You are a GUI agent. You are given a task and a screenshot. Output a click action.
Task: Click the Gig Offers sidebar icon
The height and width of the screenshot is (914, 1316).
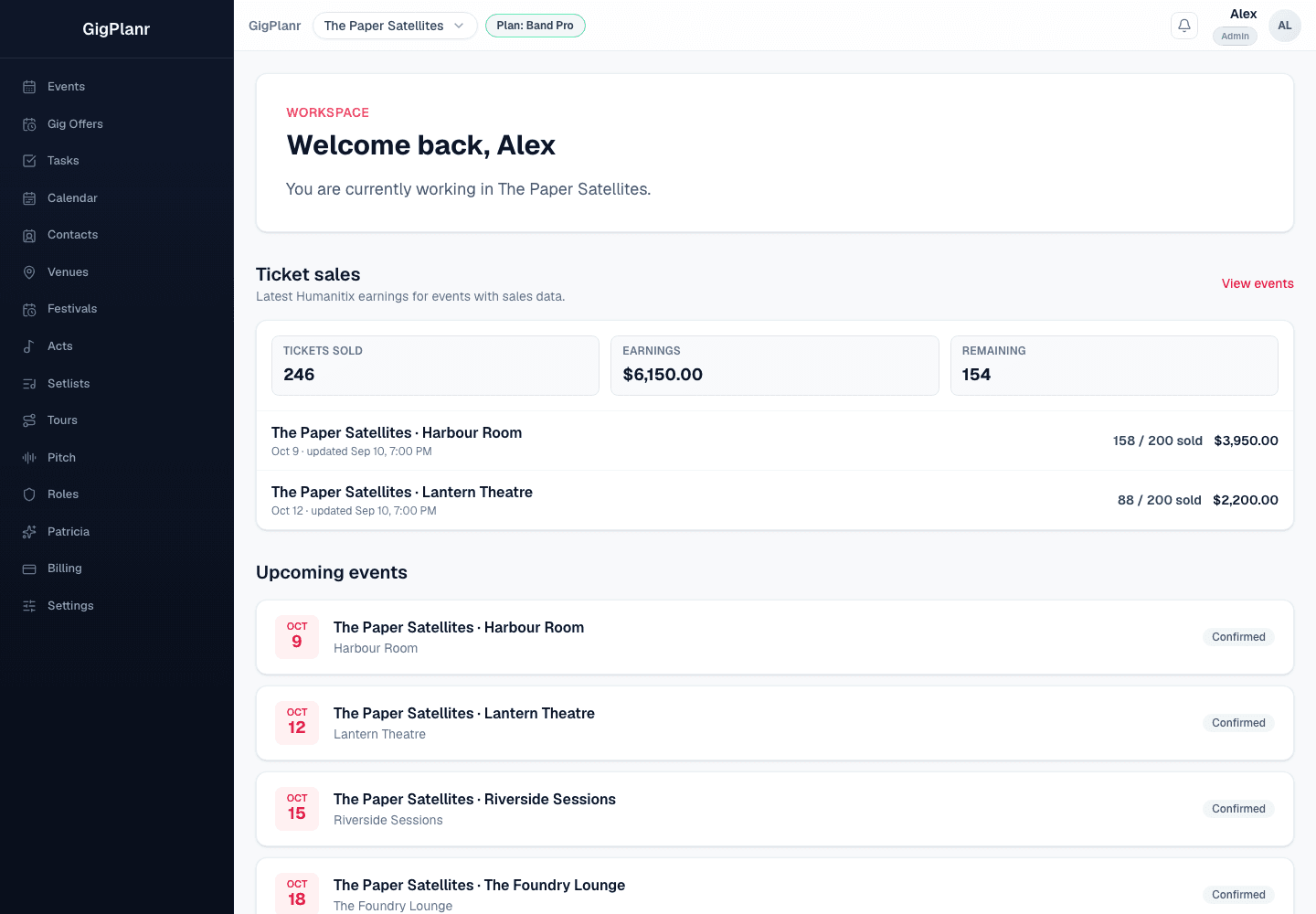click(29, 124)
